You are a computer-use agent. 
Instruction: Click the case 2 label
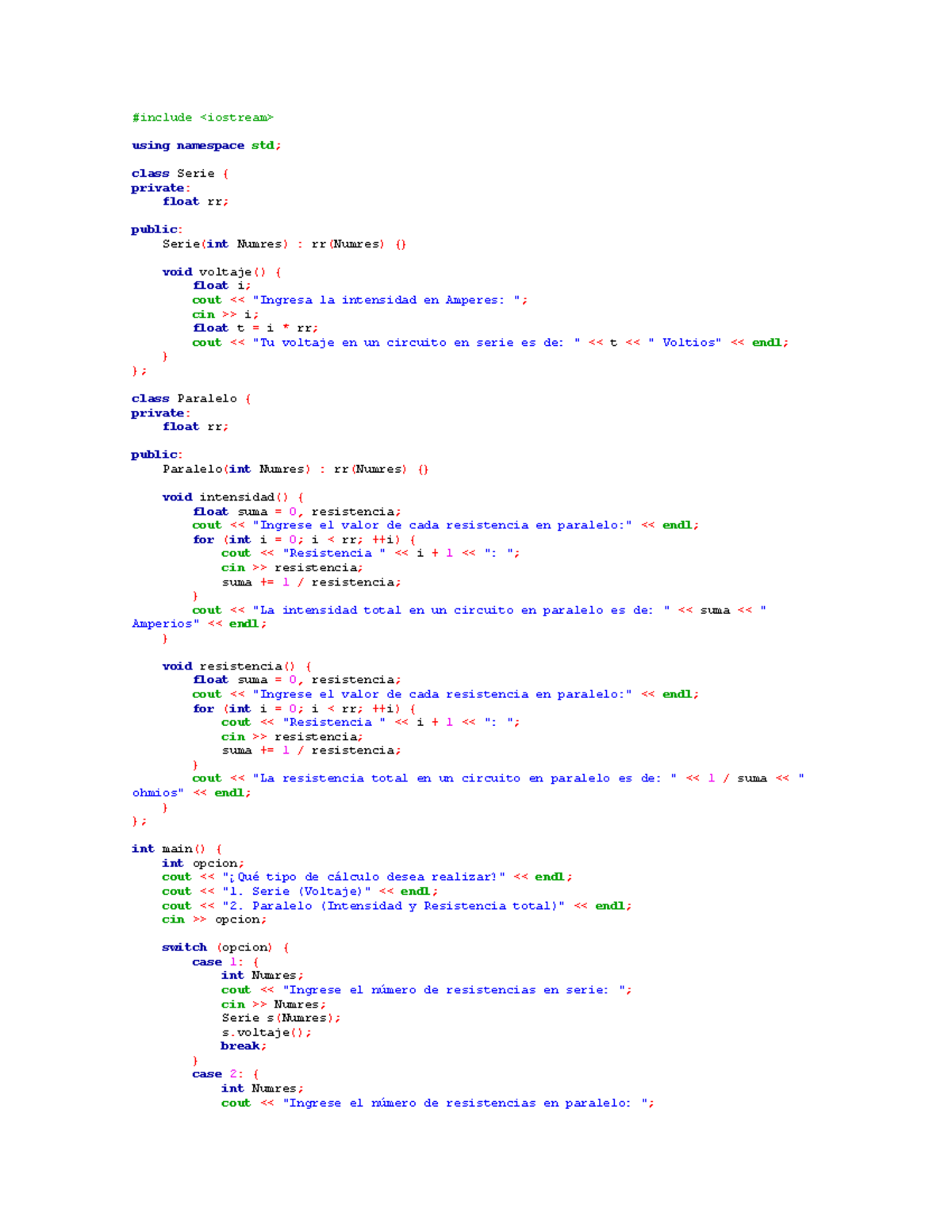(216, 1073)
